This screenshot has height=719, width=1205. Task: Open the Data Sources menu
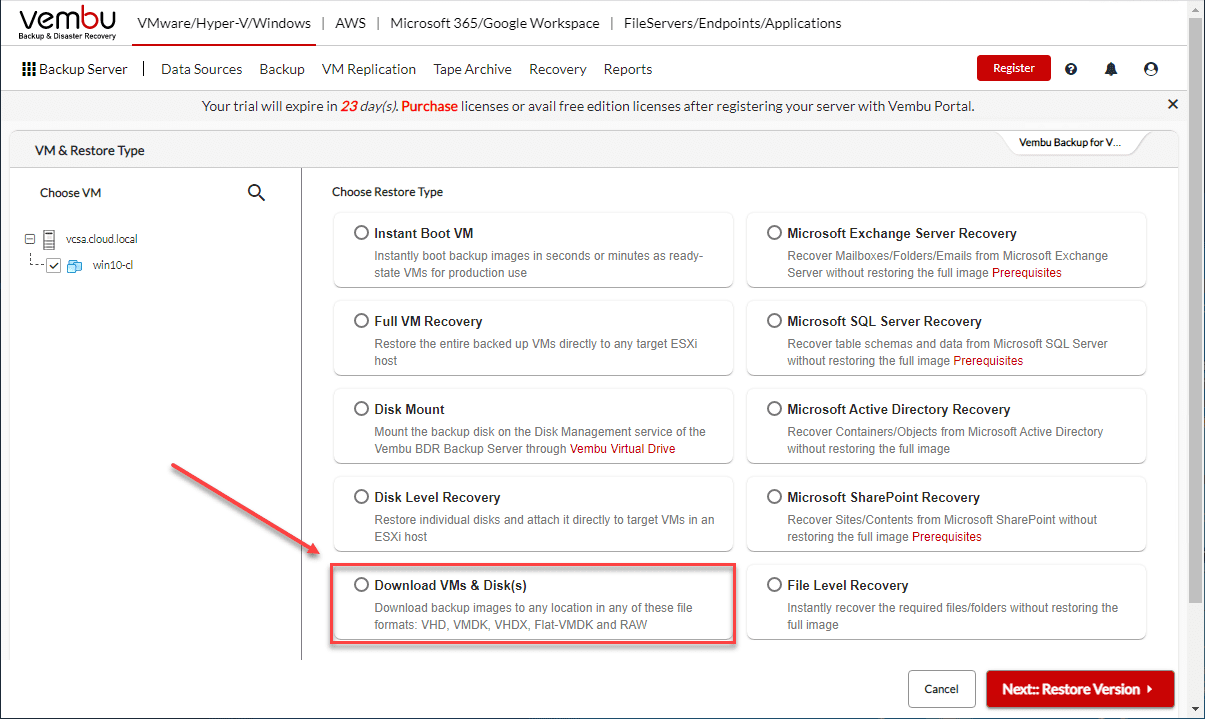coord(202,69)
